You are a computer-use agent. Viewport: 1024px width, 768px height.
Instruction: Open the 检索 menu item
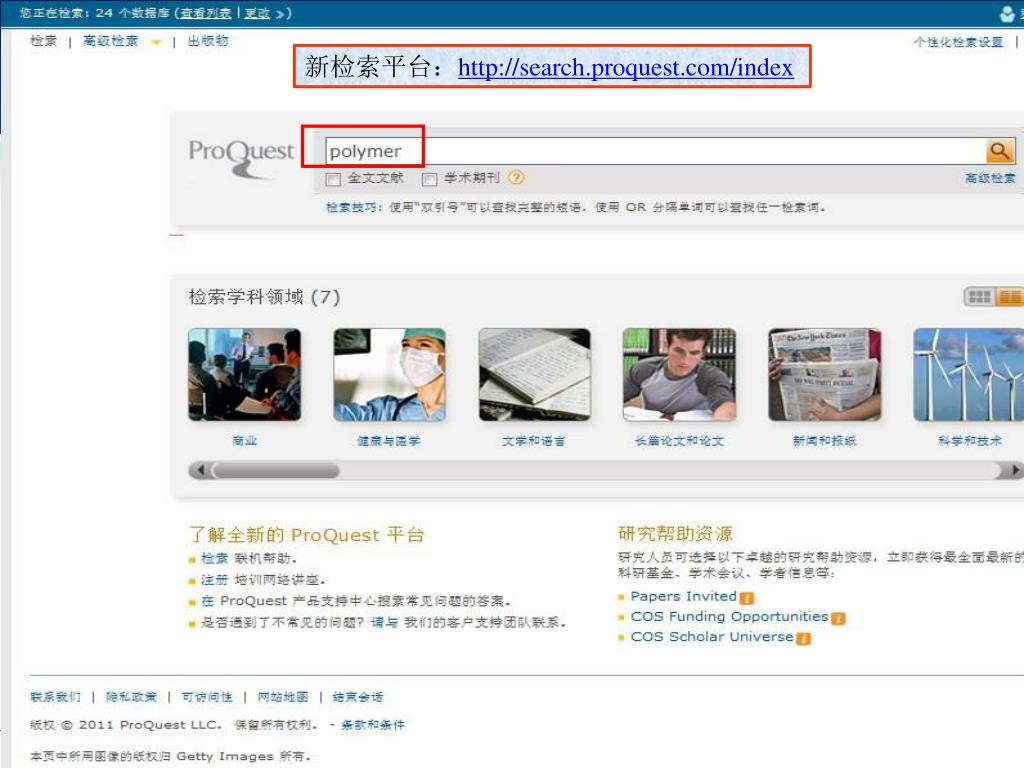pyautogui.click(x=44, y=40)
